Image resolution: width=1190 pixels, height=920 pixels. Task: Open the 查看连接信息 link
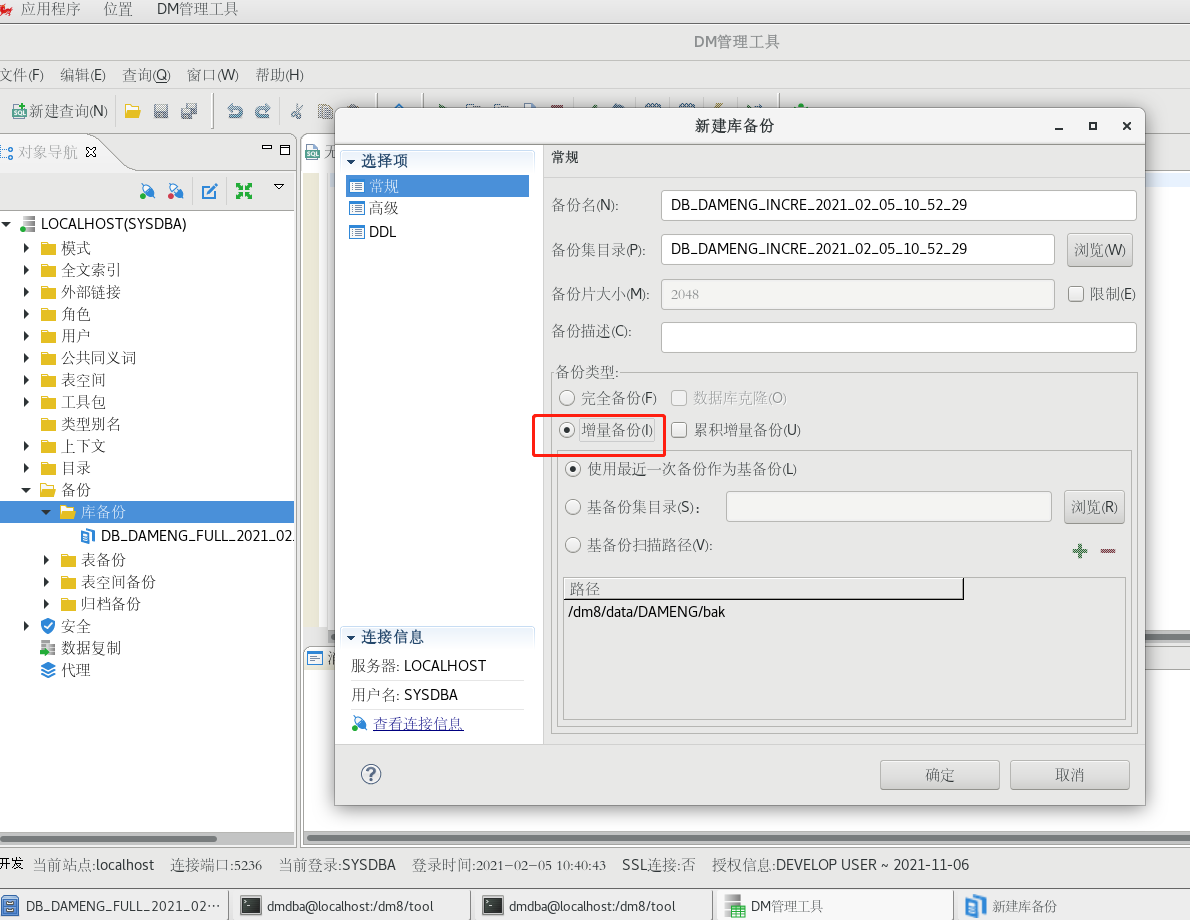(x=418, y=724)
